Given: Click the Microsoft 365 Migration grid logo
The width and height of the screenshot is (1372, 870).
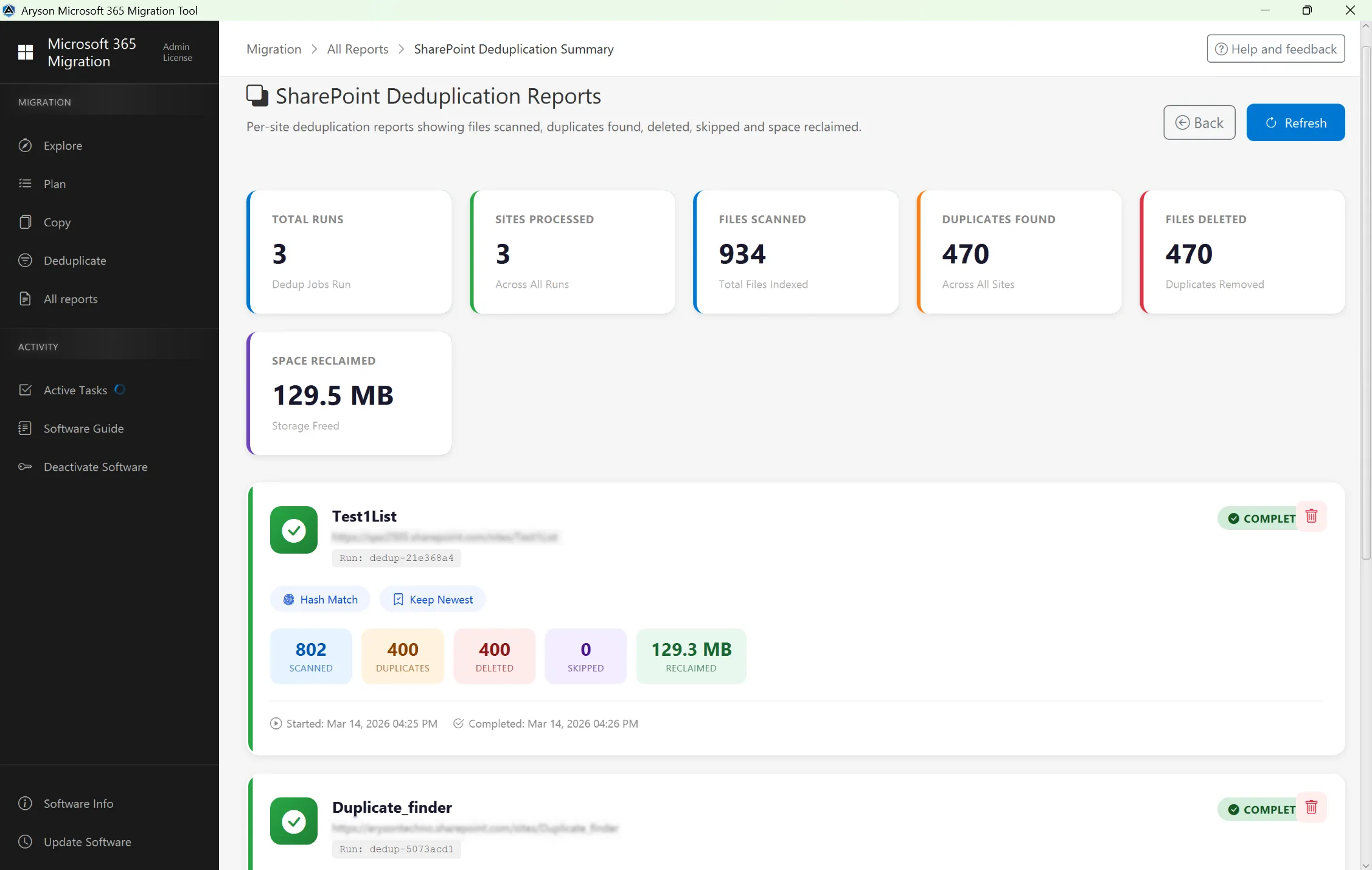Looking at the screenshot, I should coord(26,52).
